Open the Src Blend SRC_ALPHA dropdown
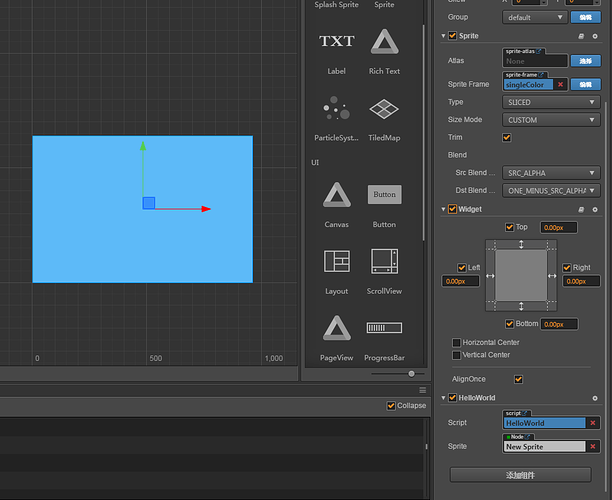 [x=550, y=173]
